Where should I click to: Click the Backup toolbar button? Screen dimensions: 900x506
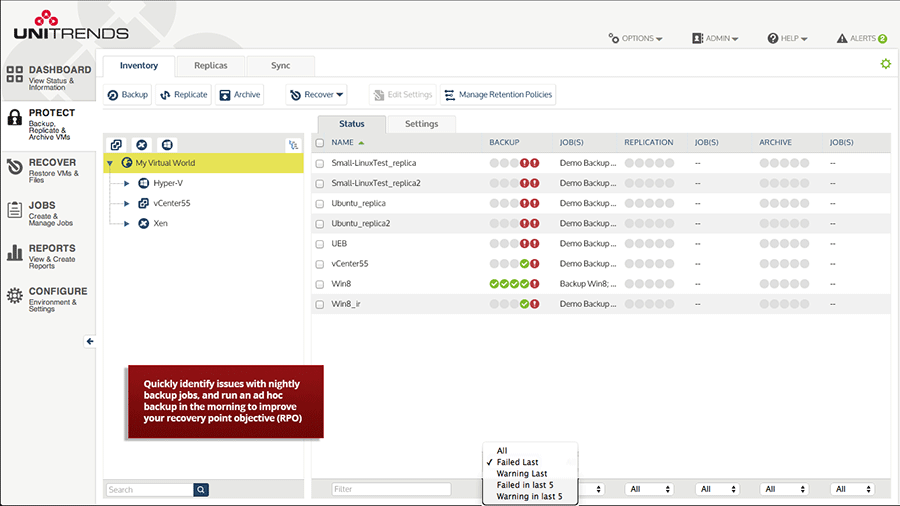pos(128,95)
